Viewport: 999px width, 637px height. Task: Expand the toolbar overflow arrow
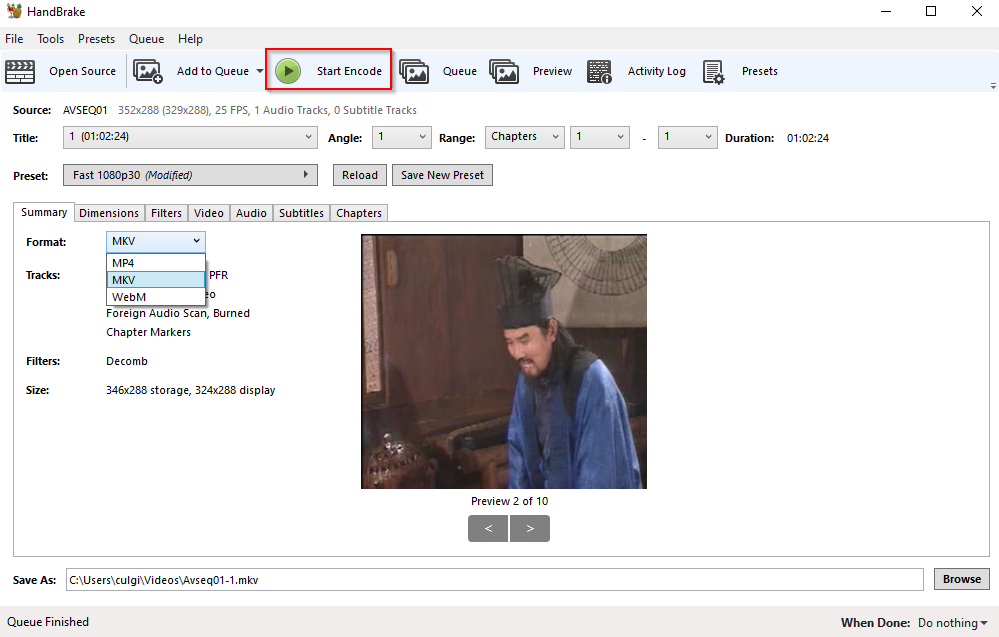point(993,85)
